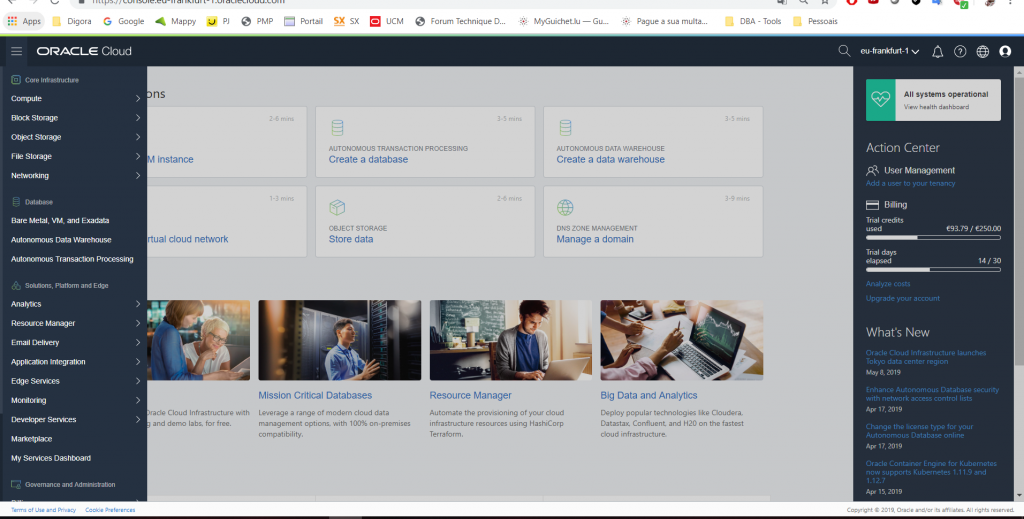Image resolution: width=1024 pixels, height=519 pixels.
Task: Open Marketplace from the menu
Action: pyautogui.click(x=31, y=439)
